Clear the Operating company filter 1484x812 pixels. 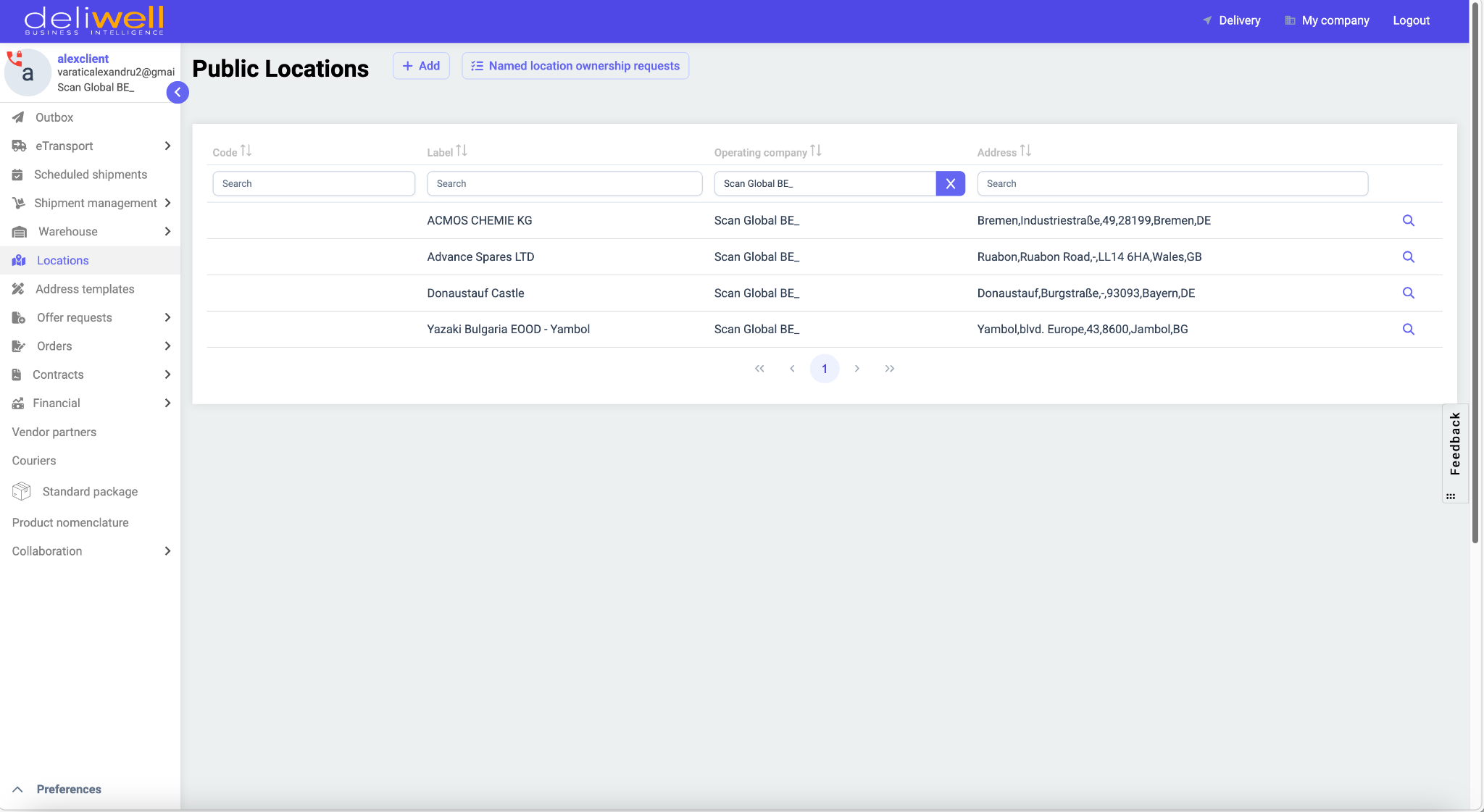(950, 183)
